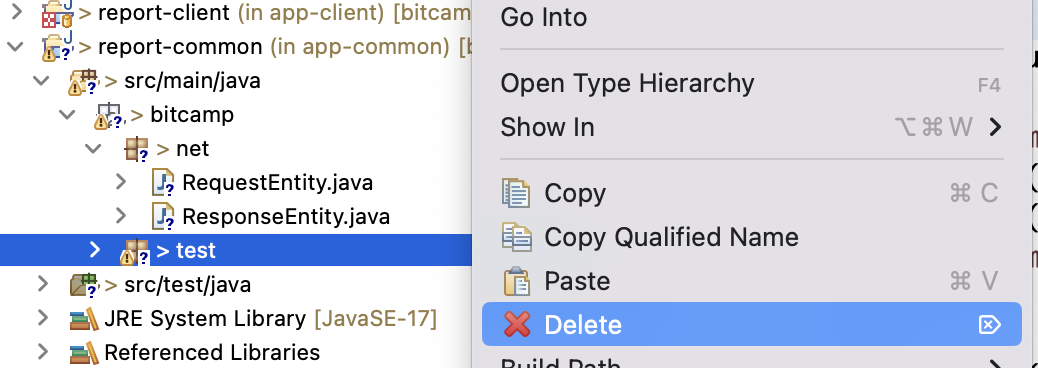The height and width of the screenshot is (368, 1038).
Task: Click the JRE System Library icon
Action: [x=84, y=319]
